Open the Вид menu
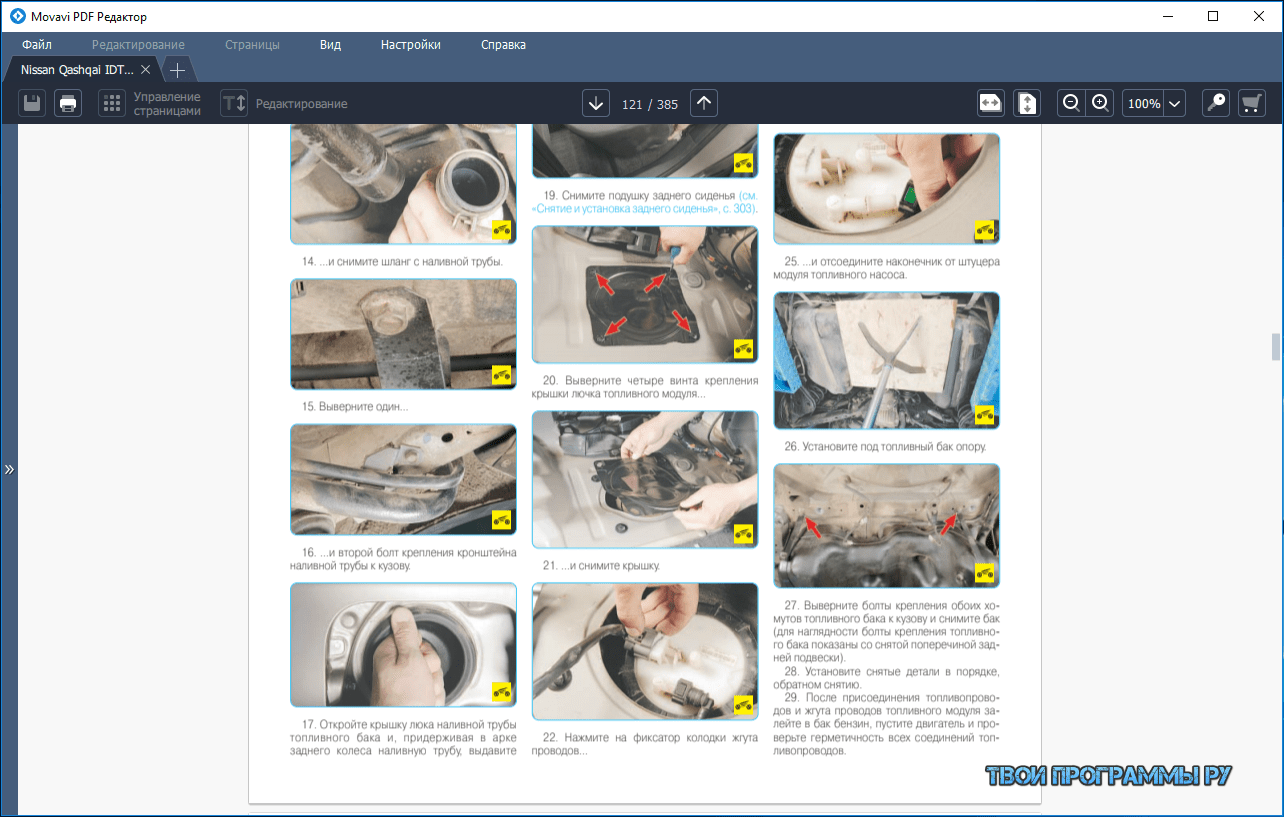Image resolution: width=1284 pixels, height=817 pixels. pos(330,45)
